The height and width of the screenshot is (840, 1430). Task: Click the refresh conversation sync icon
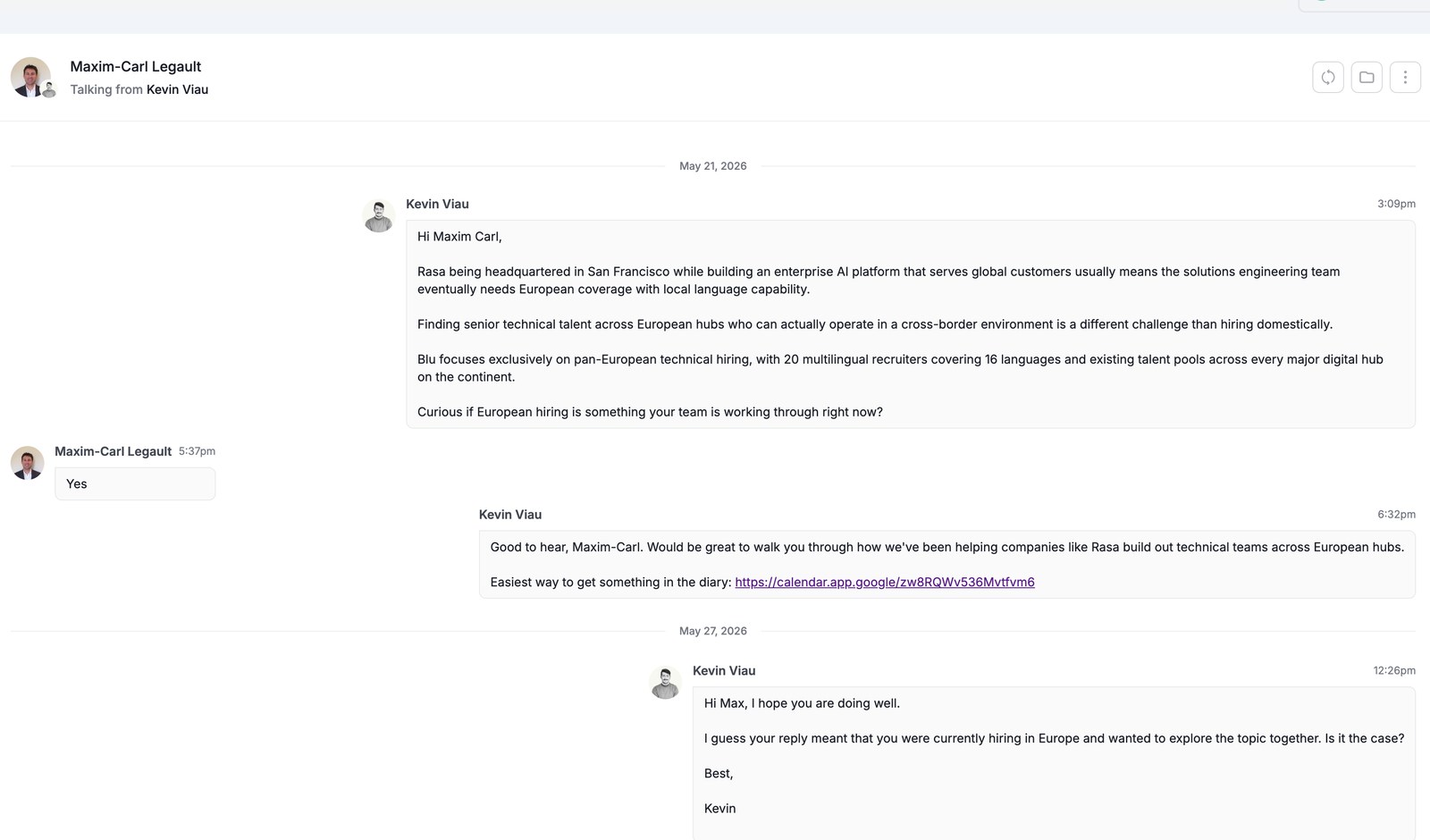tap(1328, 77)
